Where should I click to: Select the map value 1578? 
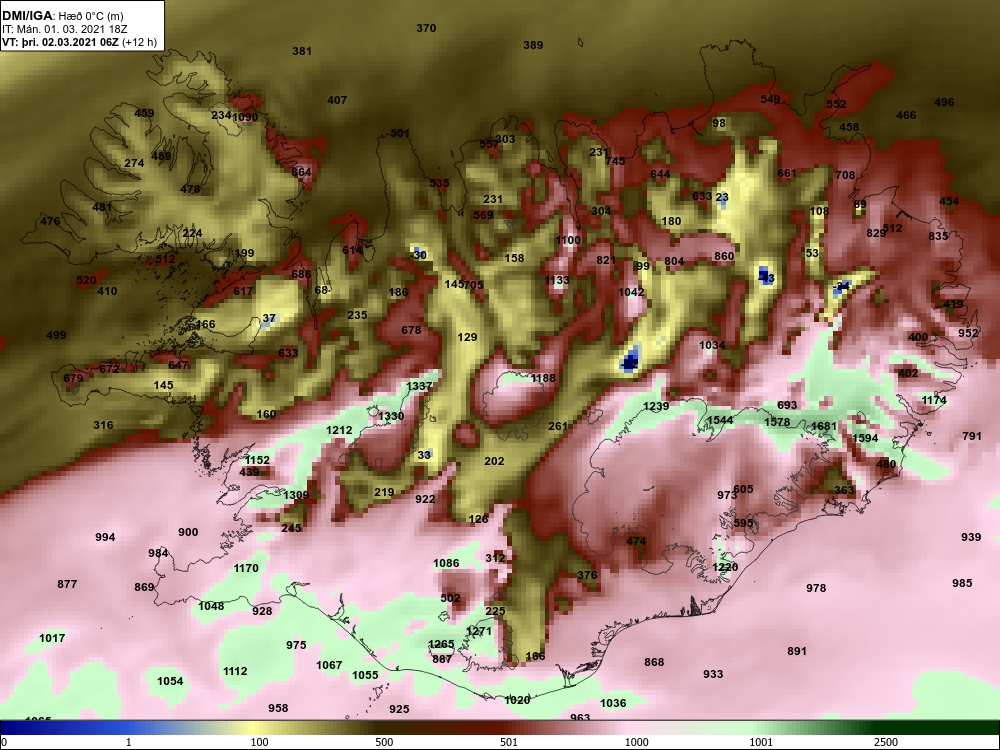777,422
